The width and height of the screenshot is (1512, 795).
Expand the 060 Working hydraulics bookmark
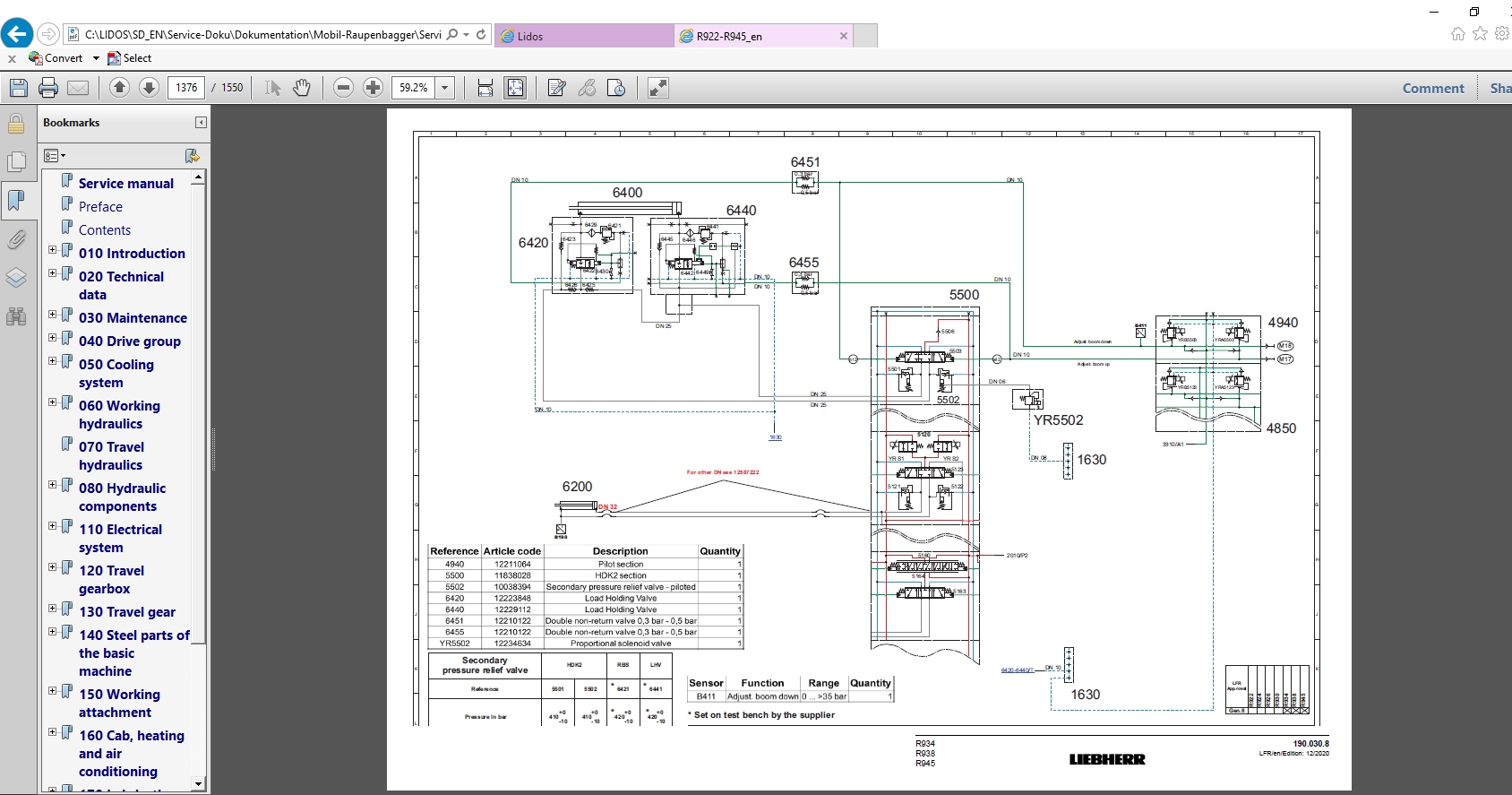point(52,402)
